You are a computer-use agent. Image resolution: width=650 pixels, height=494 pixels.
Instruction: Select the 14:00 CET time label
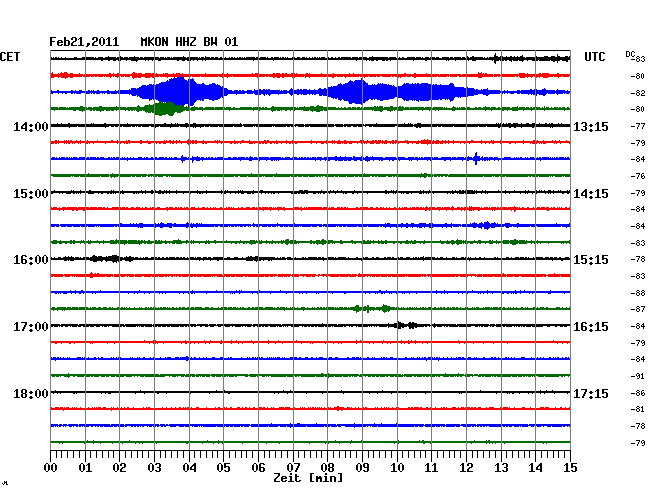pyautogui.click(x=31, y=127)
